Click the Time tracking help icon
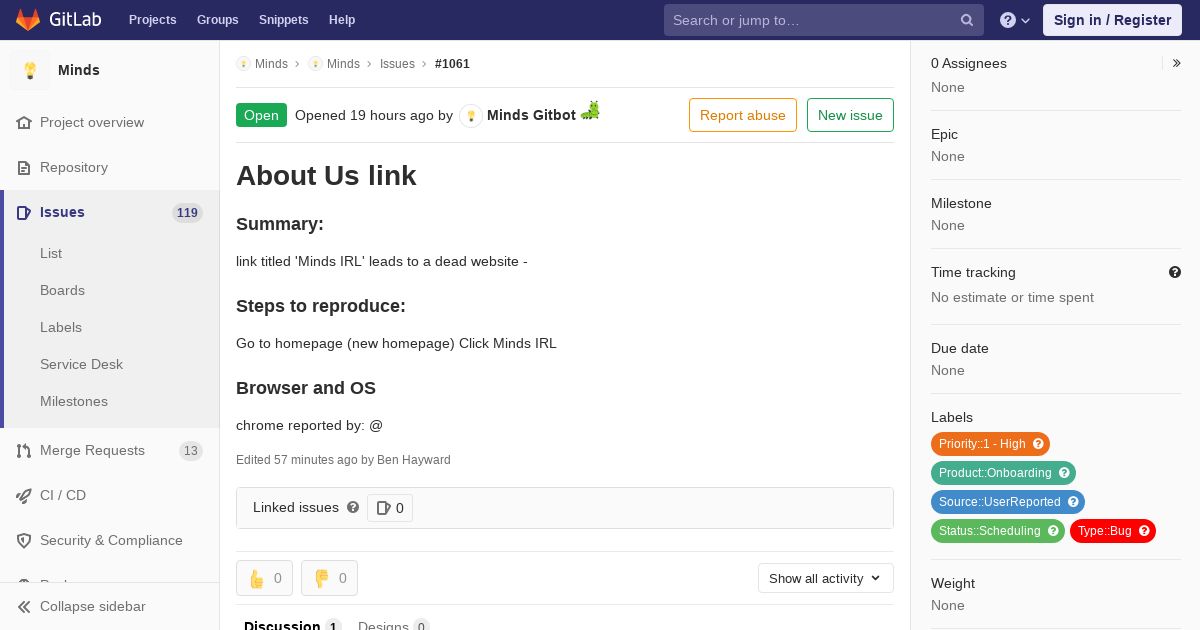This screenshot has height=630, width=1200. click(x=1175, y=272)
